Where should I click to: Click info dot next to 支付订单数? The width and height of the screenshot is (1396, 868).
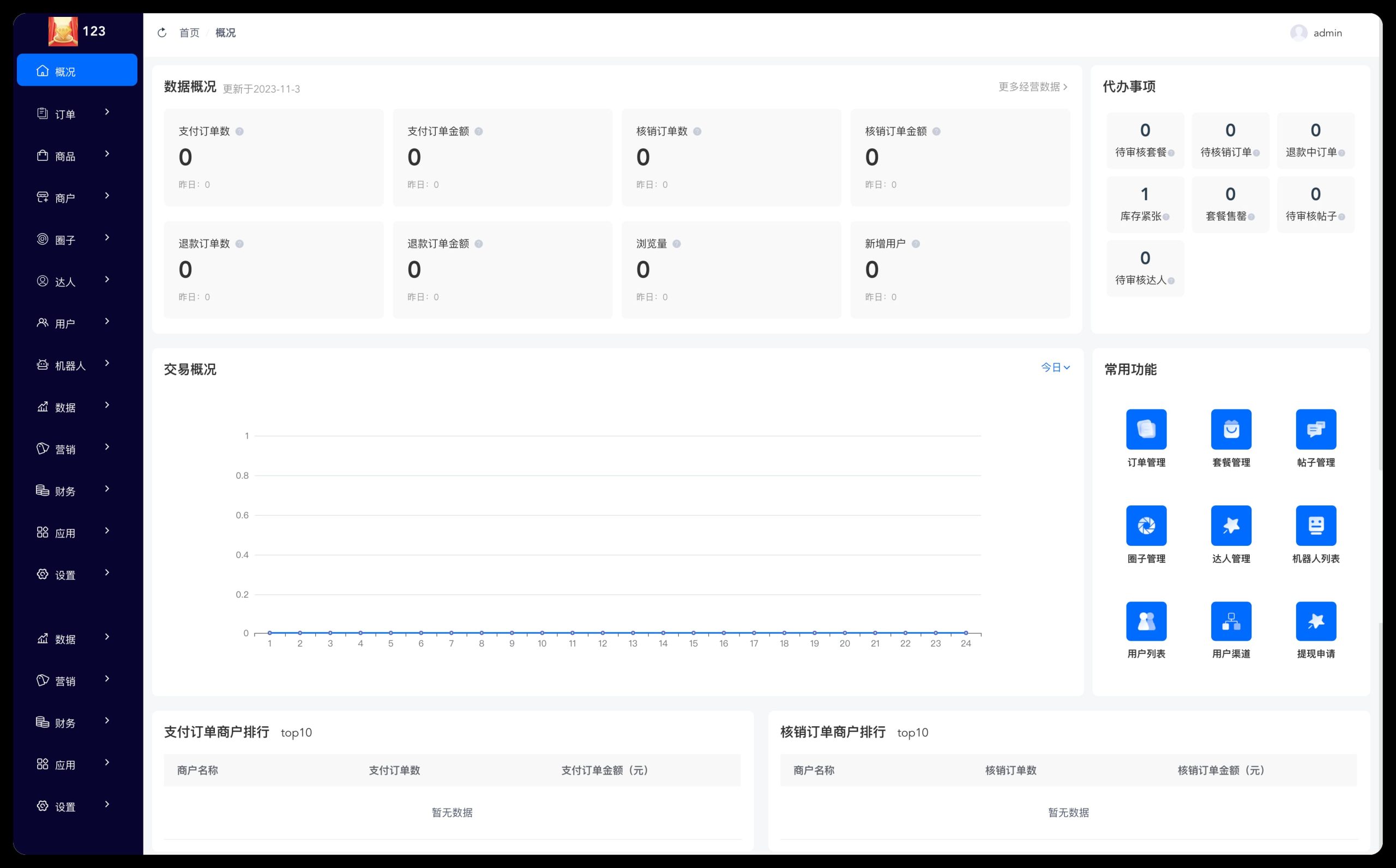pyautogui.click(x=239, y=131)
